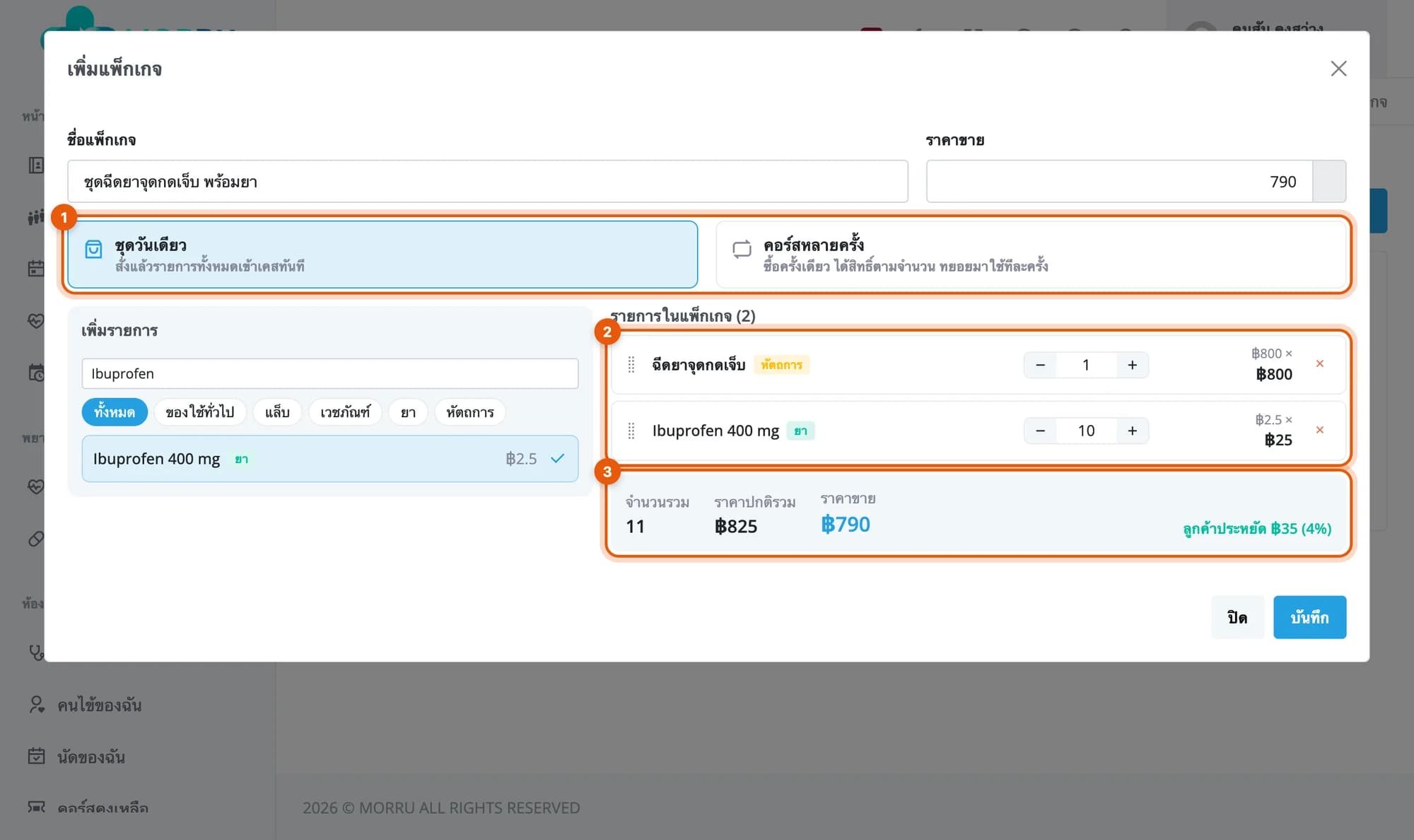Increase Ibuprofen 400 mg quantity with plus
This screenshot has width=1414, height=840.
(1133, 431)
